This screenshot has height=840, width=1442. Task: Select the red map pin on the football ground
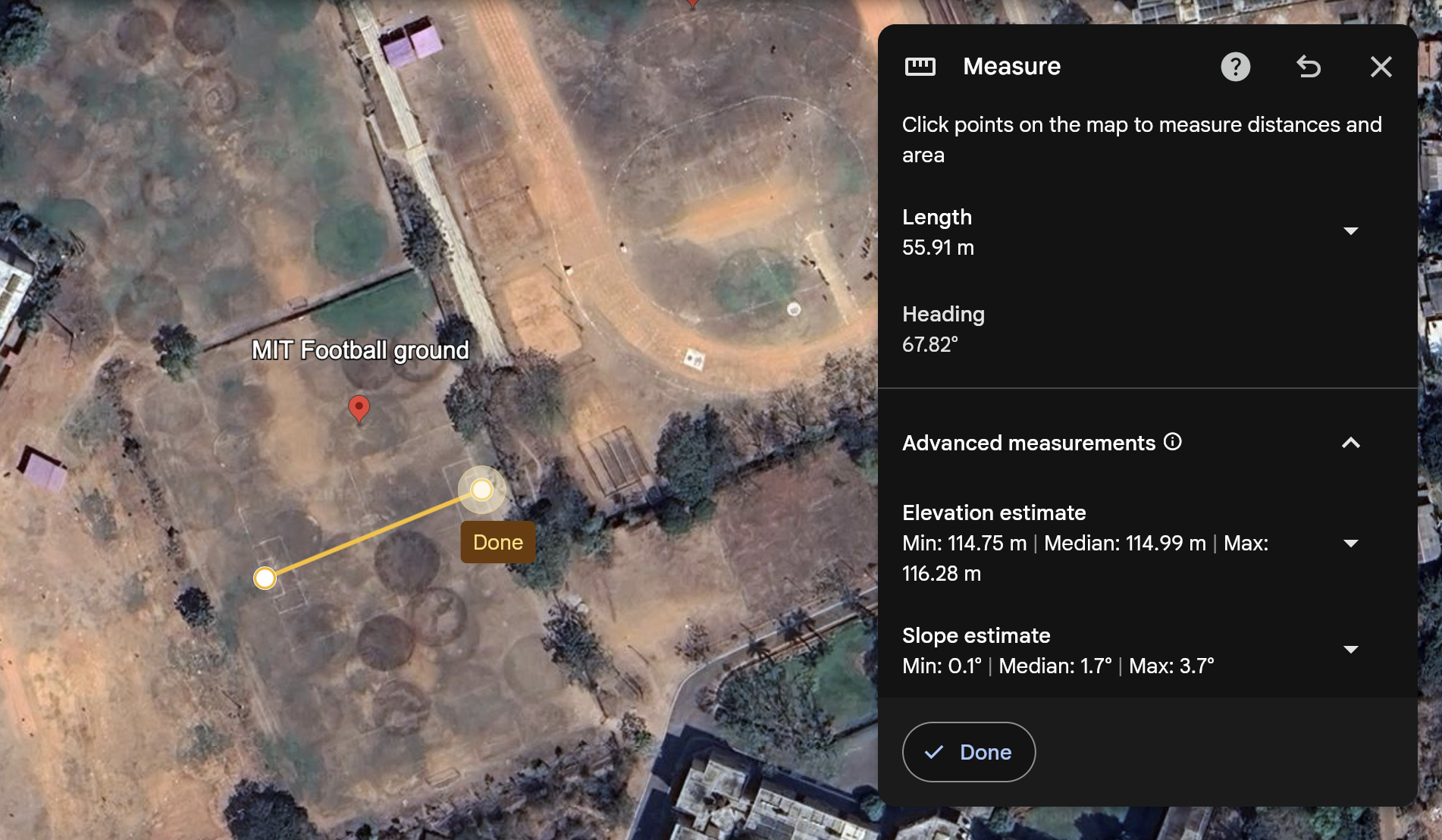359,409
